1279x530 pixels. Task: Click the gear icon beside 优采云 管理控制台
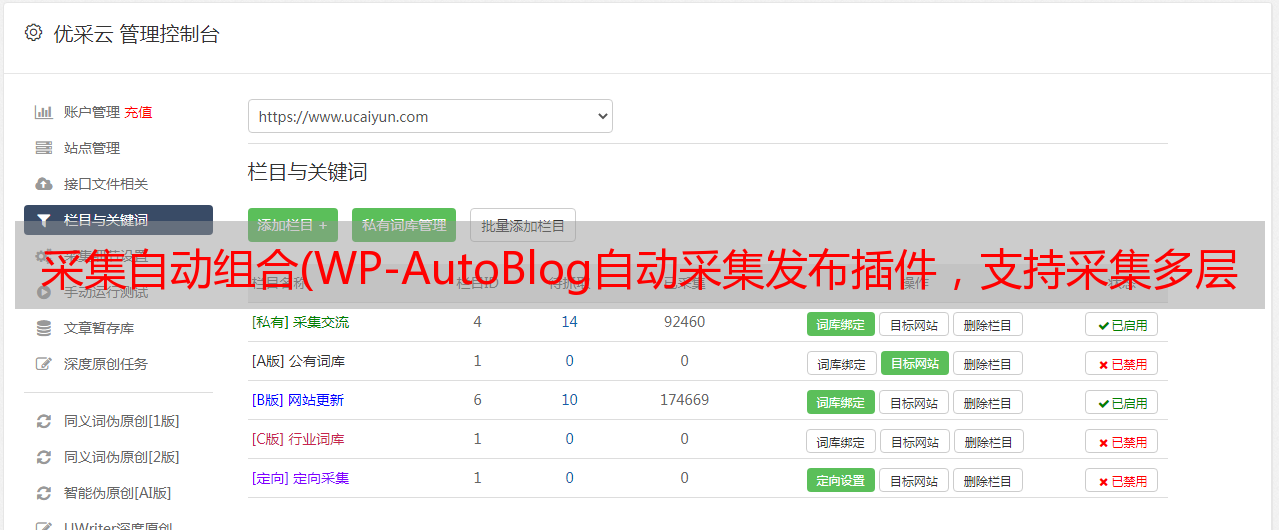click(33, 33)
